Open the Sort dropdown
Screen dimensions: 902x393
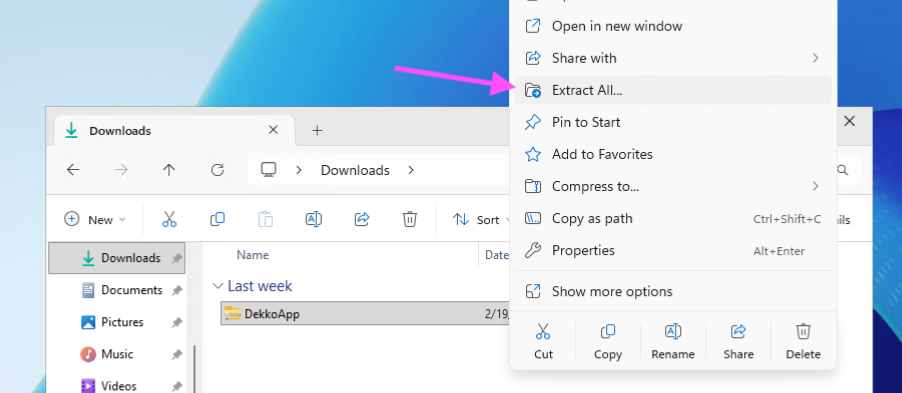[481, 219]
